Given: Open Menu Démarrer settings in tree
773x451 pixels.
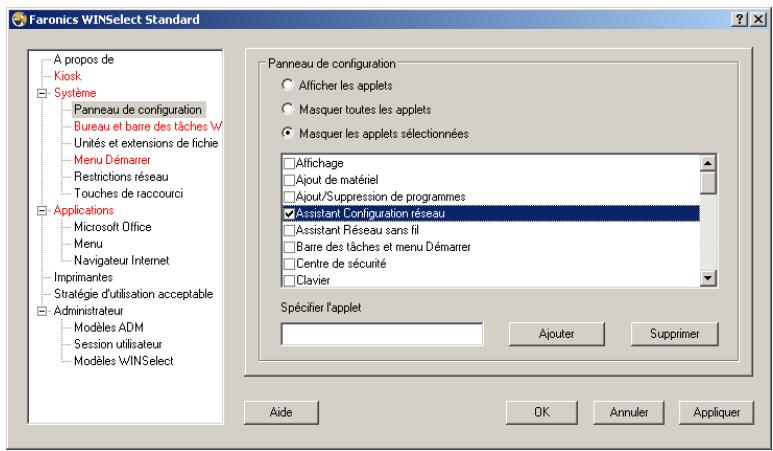Looking at the screenshot, I should 112,160.
